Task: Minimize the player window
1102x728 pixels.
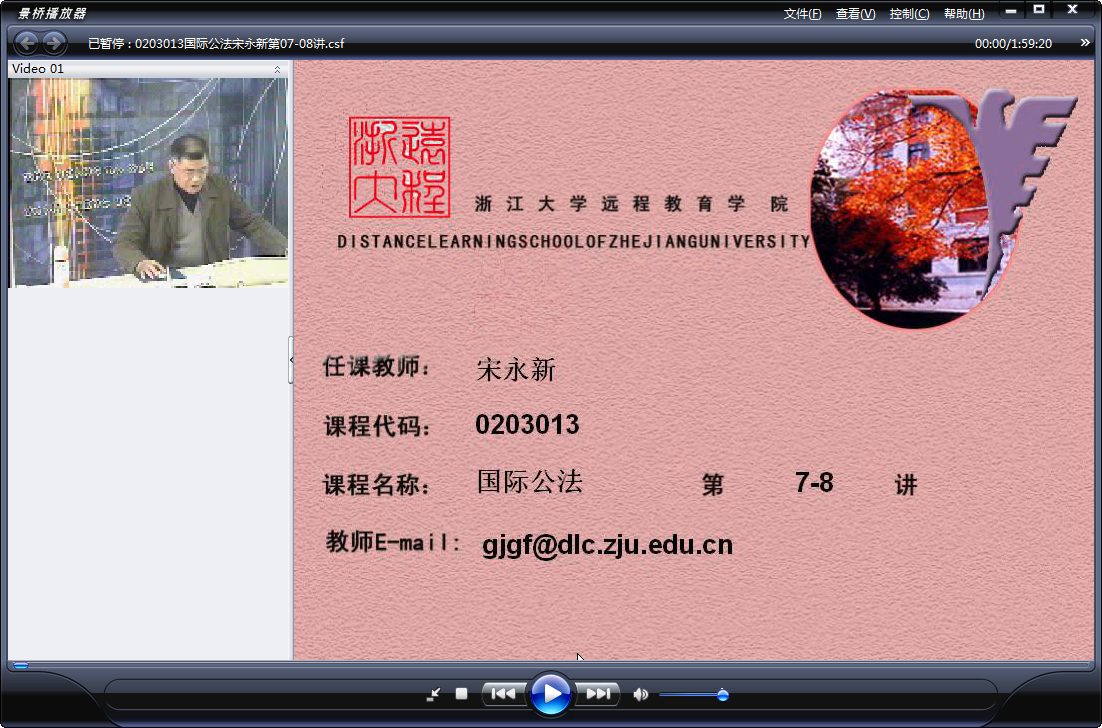Action: (1011, 11)
